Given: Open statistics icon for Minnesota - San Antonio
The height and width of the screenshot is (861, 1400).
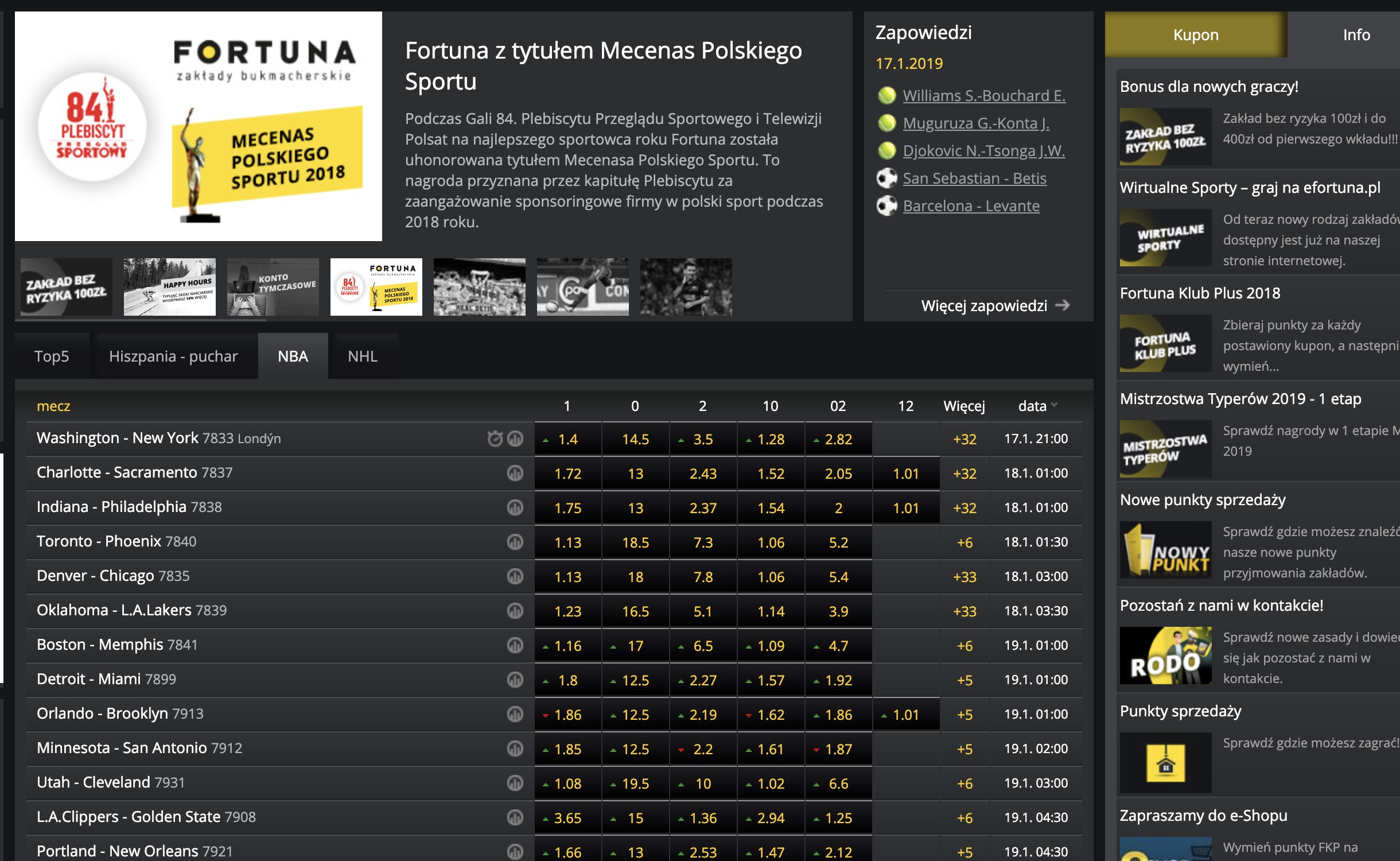Looking at the screenshot, I should [x=515, y=748].
